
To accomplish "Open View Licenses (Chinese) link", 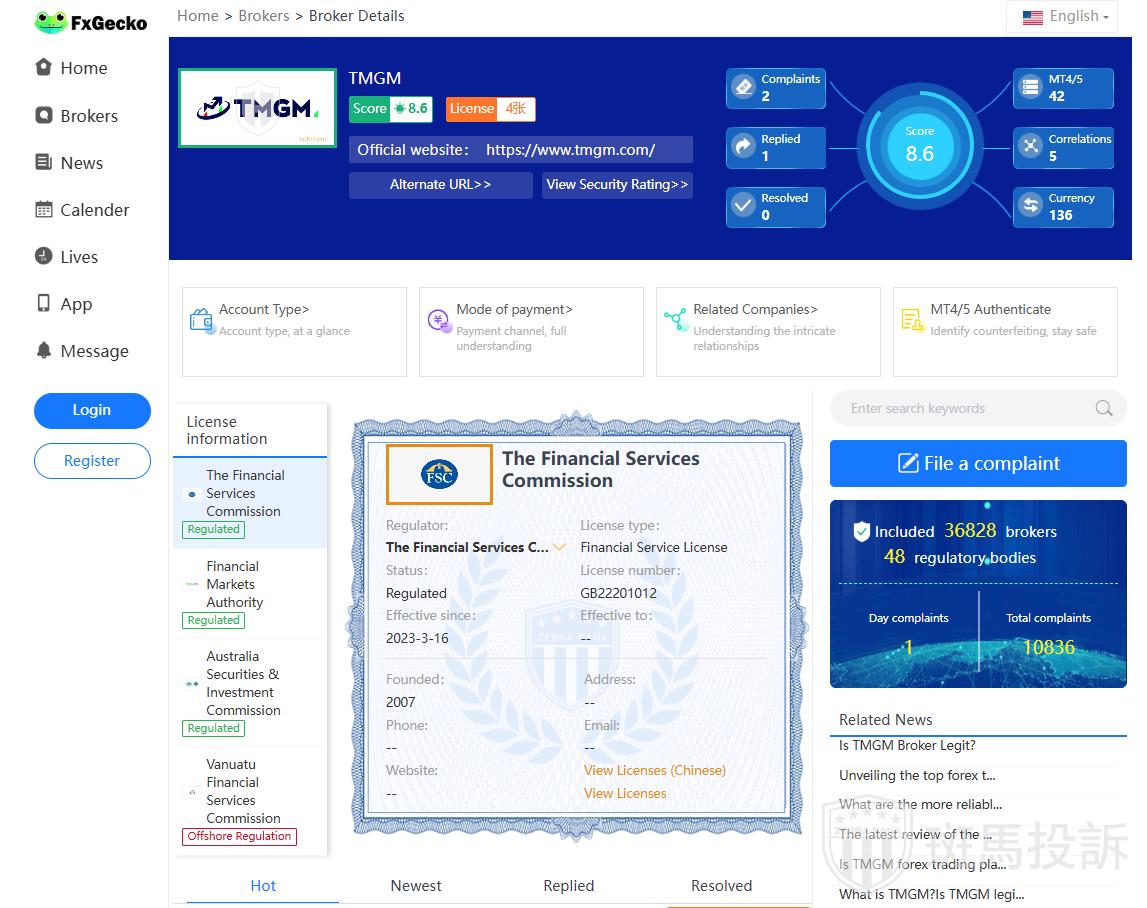I will (654, 770).
